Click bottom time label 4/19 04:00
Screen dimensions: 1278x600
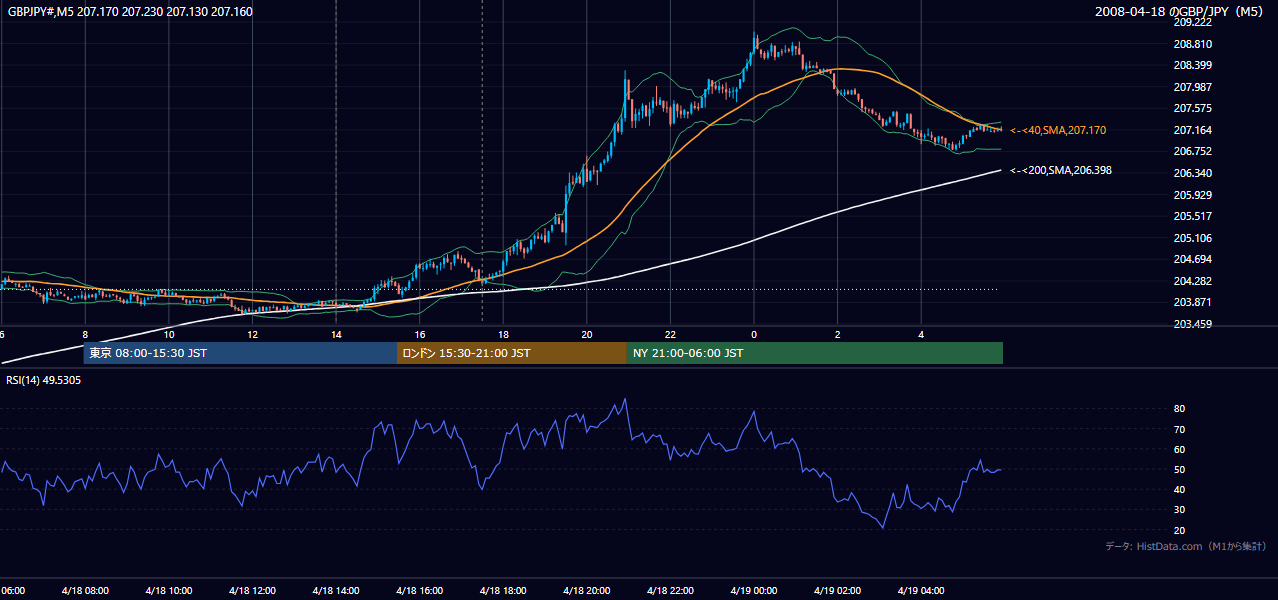pyautogui.click(x=921, y=591)
